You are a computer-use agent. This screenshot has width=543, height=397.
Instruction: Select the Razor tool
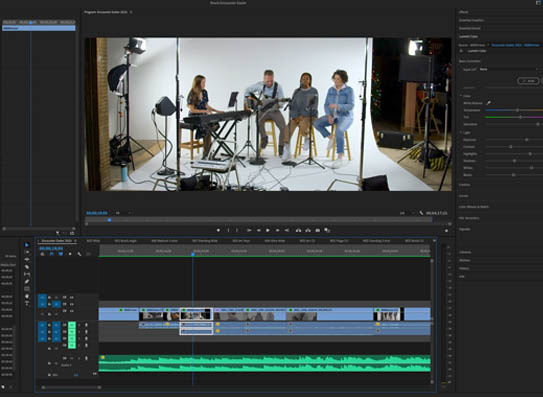point(27,267)
